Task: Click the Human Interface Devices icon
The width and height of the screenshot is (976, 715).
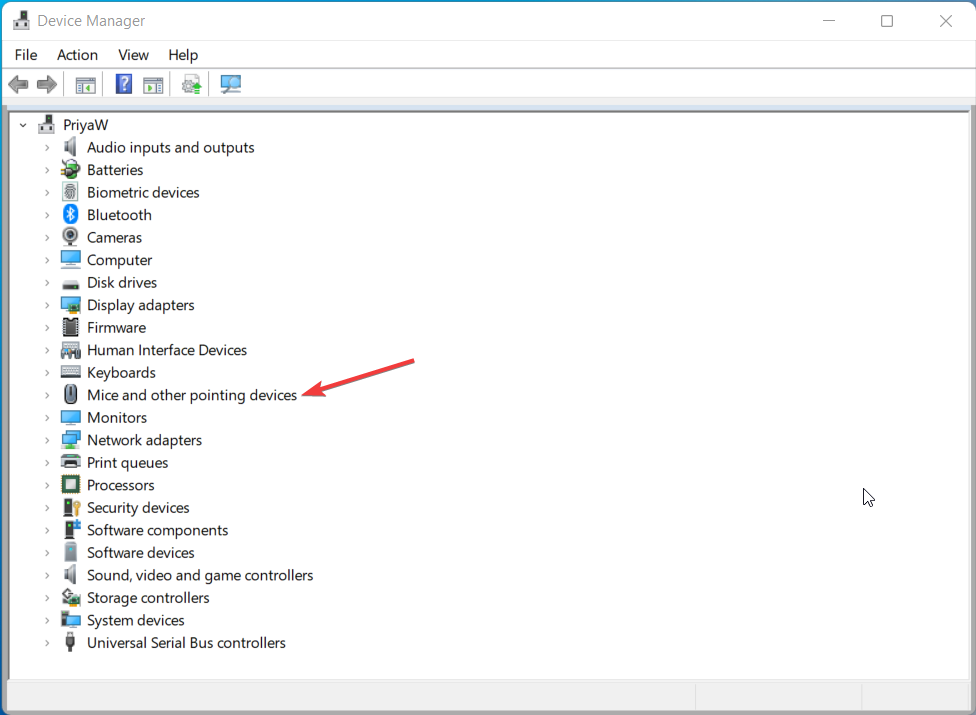Action: coord(71,350)
